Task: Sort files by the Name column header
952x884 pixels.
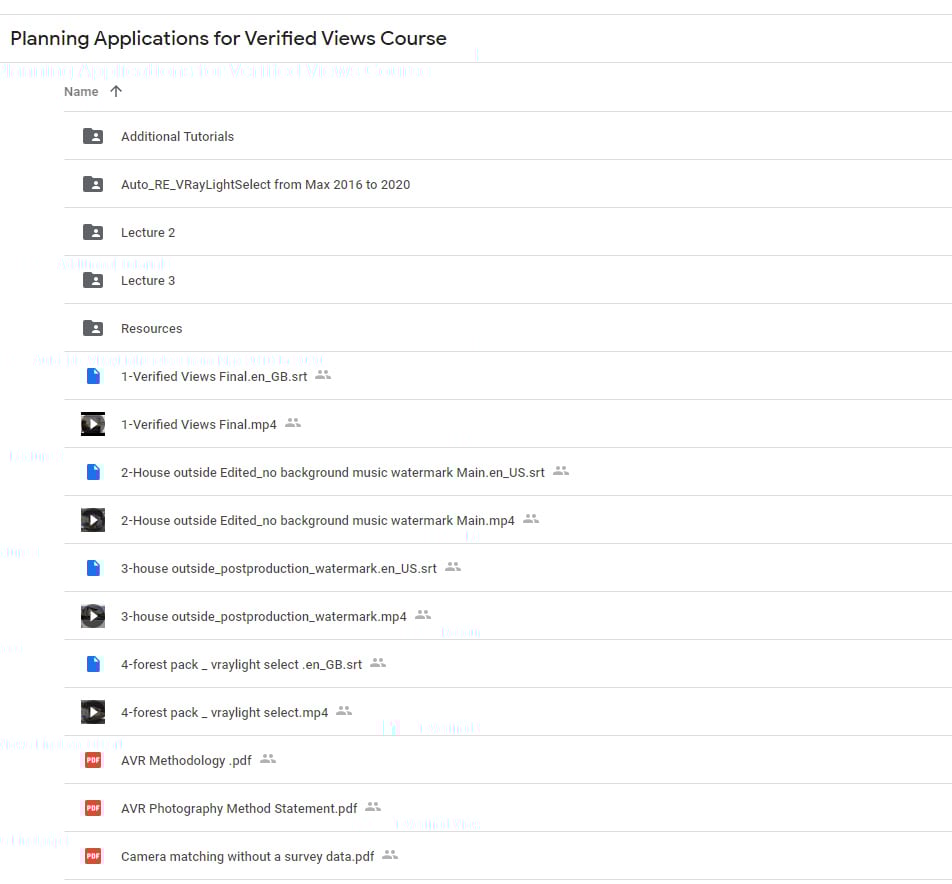Action: 81,91
